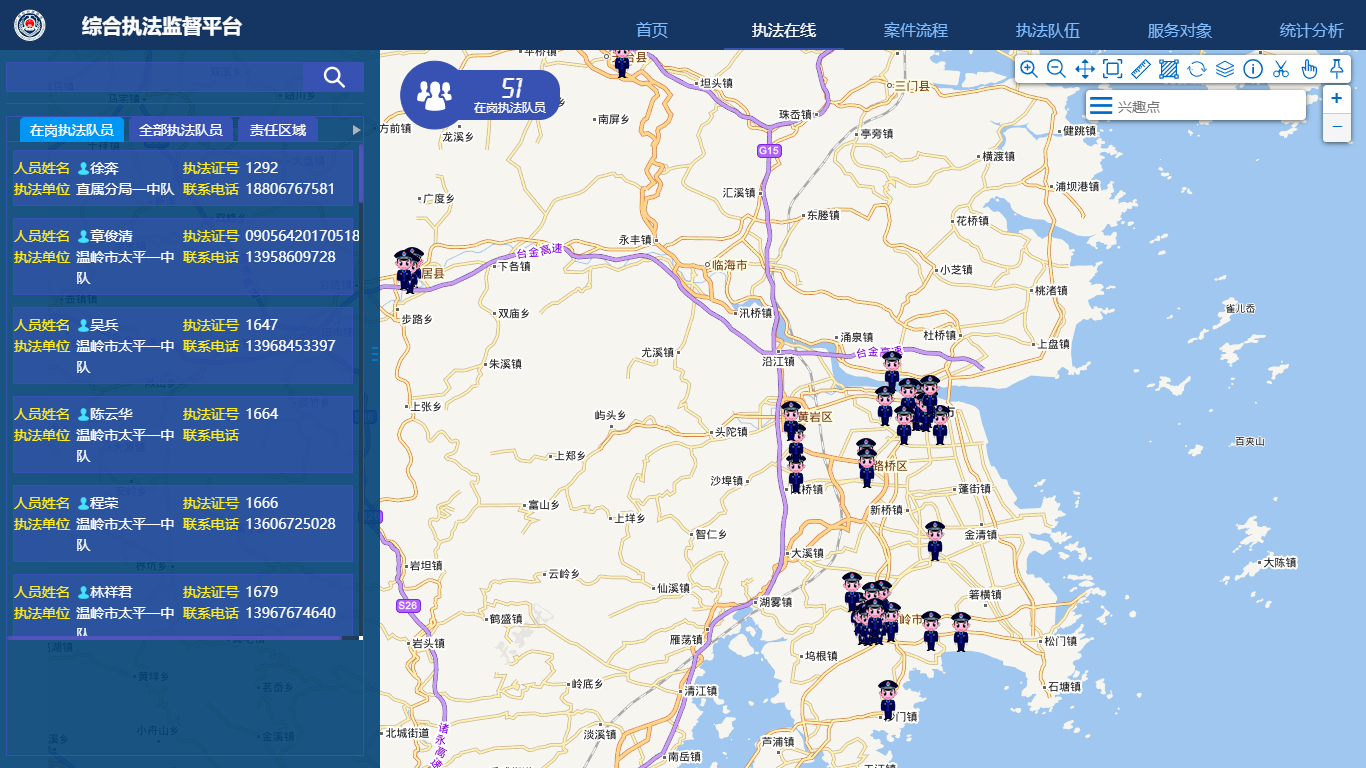The height and width of the screenshot is (768, 1366).
Task: Click the refresh map icon
Action: (1197, 69)
